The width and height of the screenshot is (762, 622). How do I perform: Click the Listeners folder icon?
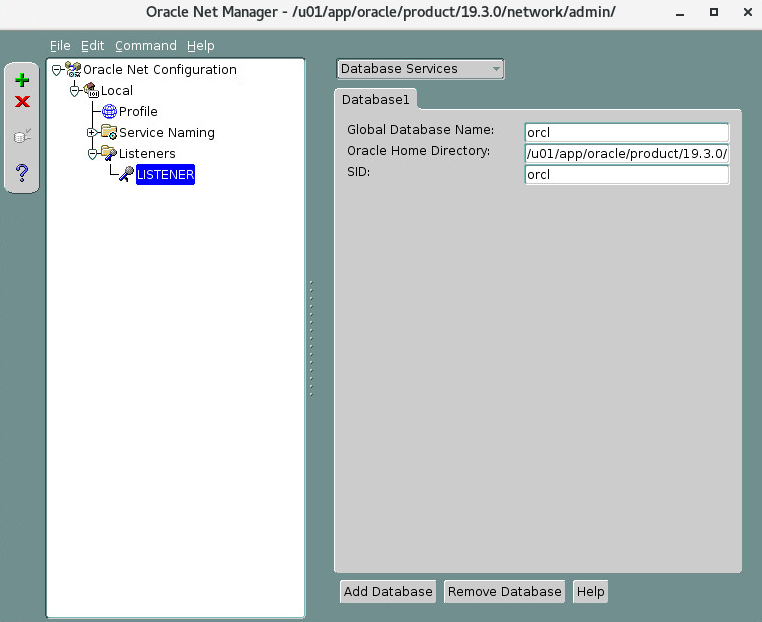pos(109,153)
